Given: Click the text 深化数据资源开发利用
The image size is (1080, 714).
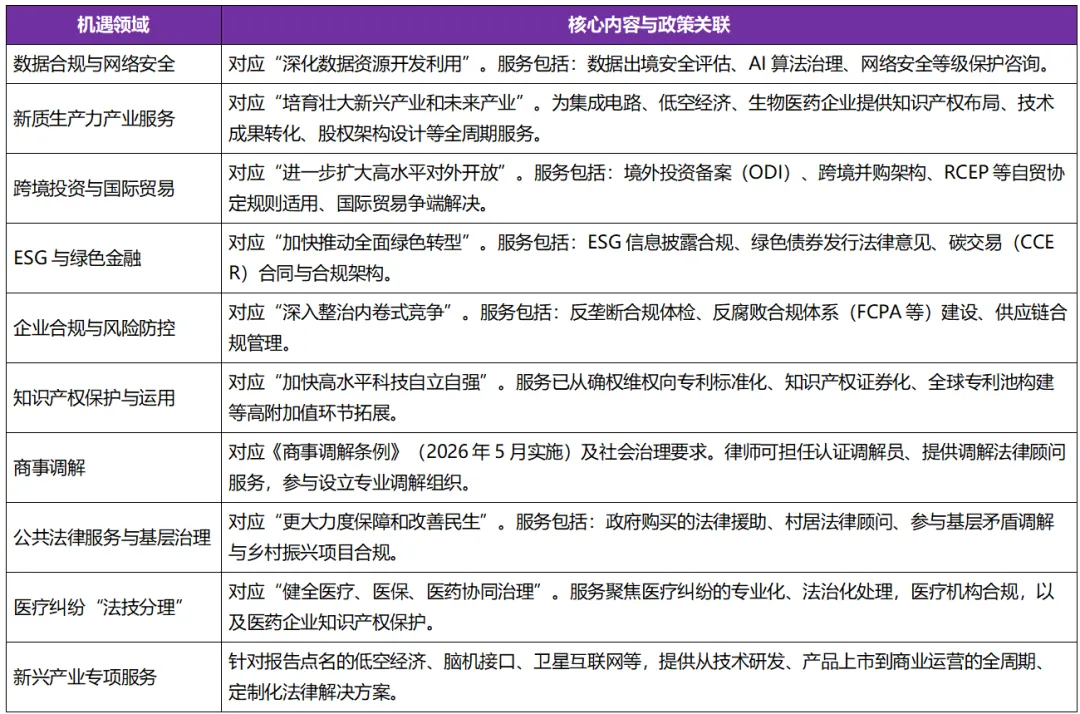Looking at the screenshot, I should click(372, 64).
